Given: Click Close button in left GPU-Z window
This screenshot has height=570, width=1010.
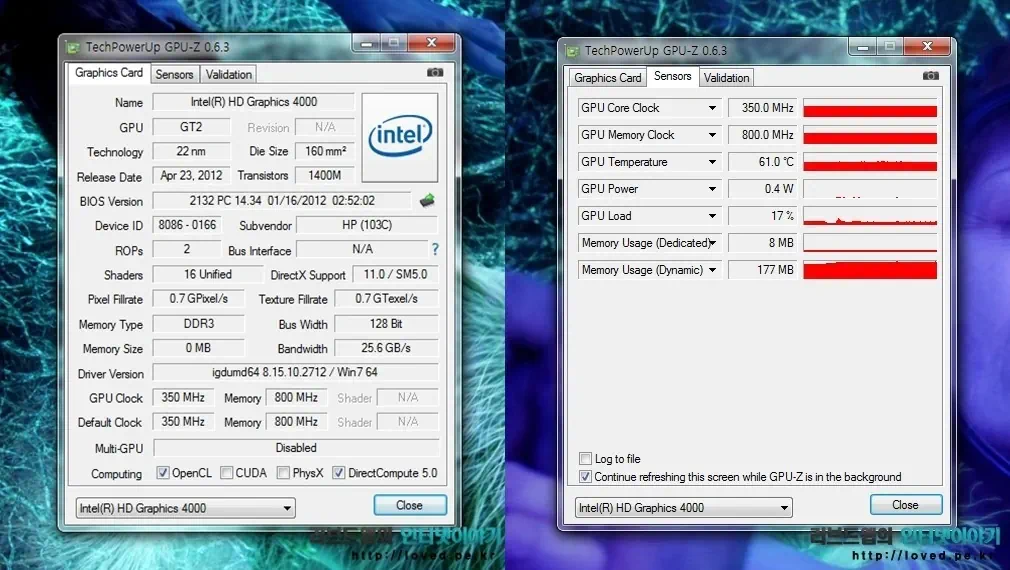Looking at the screenshot, I should [x=410, y=506].
